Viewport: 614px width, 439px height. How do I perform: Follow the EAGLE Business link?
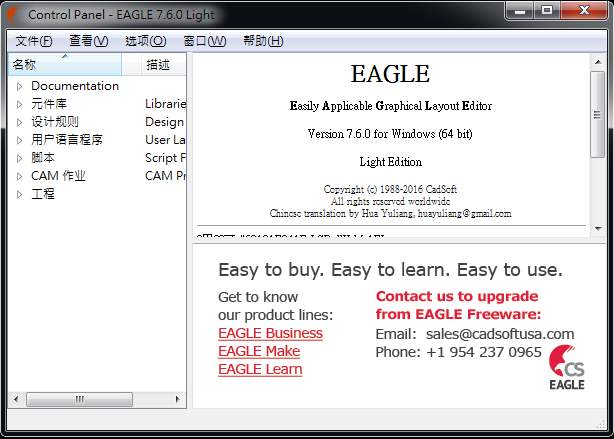tap(271, 333)
